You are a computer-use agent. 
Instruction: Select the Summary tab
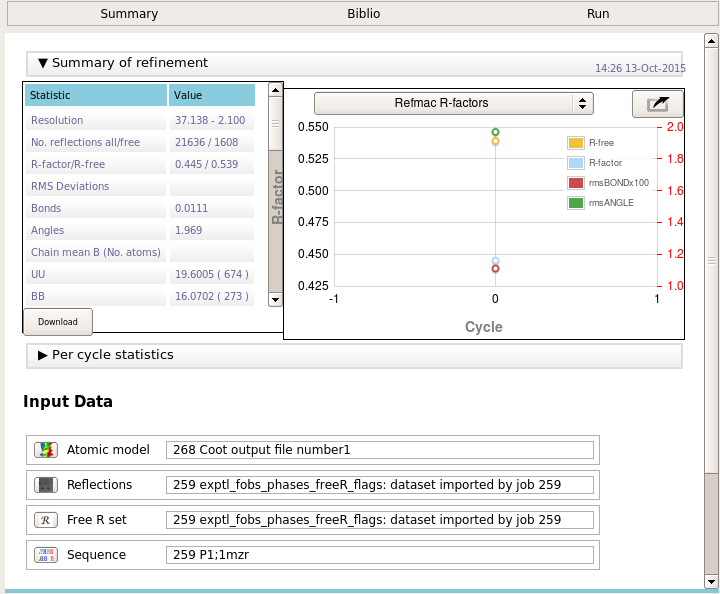pos(129,14)
